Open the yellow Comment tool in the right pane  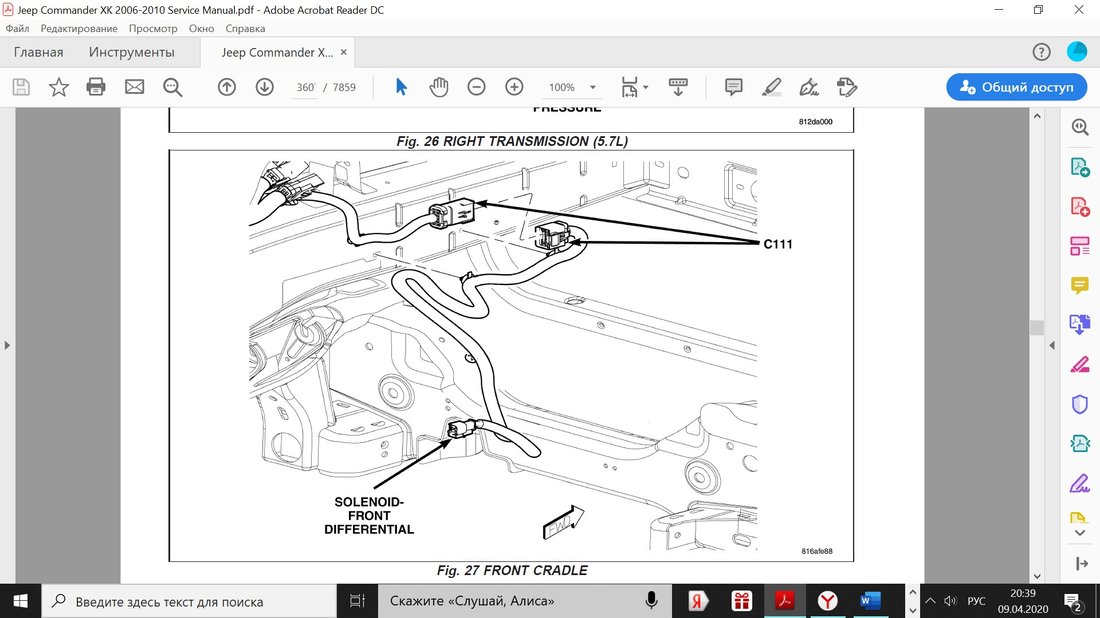tap(1080, 286)
